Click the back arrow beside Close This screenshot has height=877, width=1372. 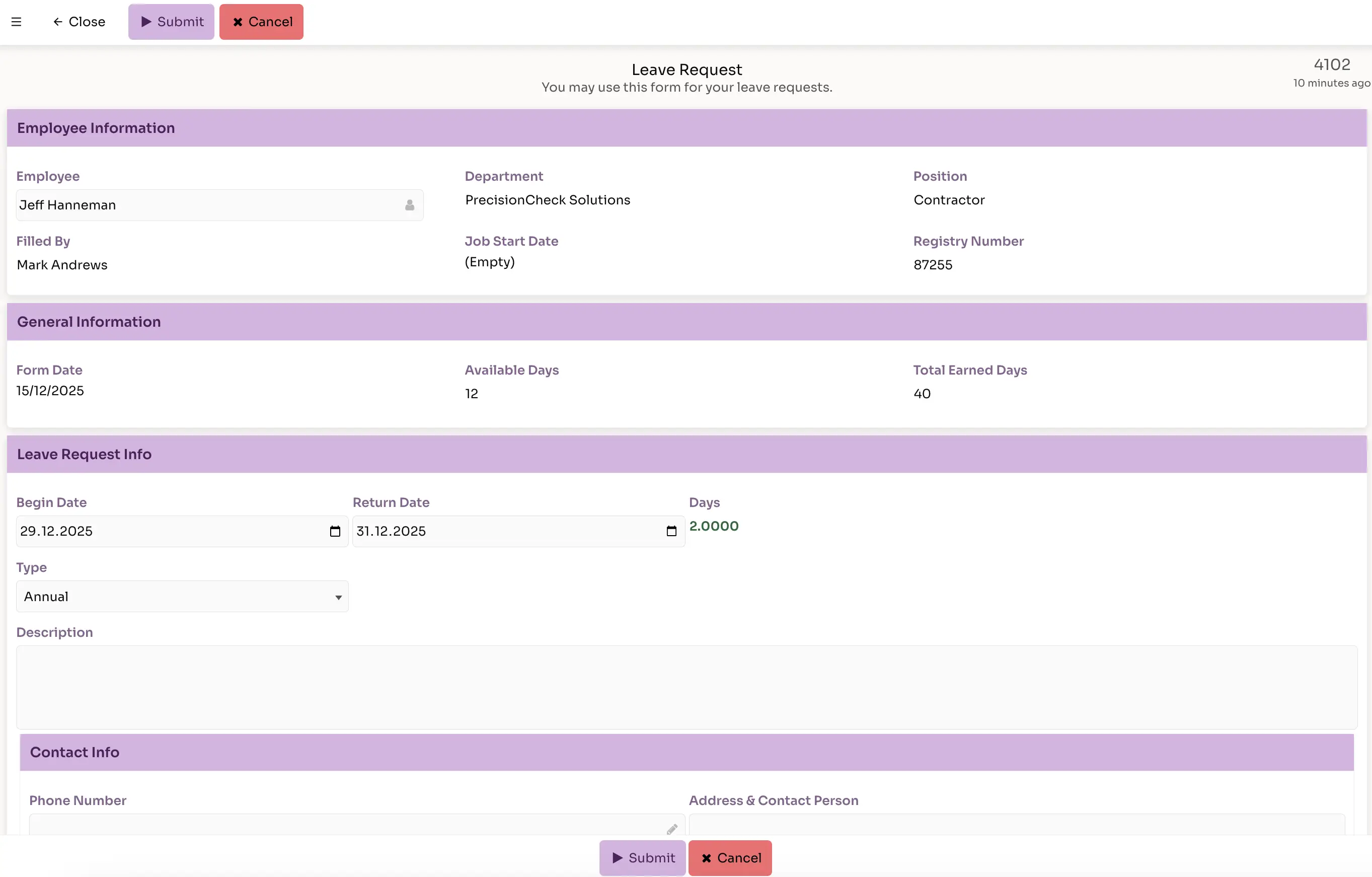pyautogui.click(x=58, y=22)
